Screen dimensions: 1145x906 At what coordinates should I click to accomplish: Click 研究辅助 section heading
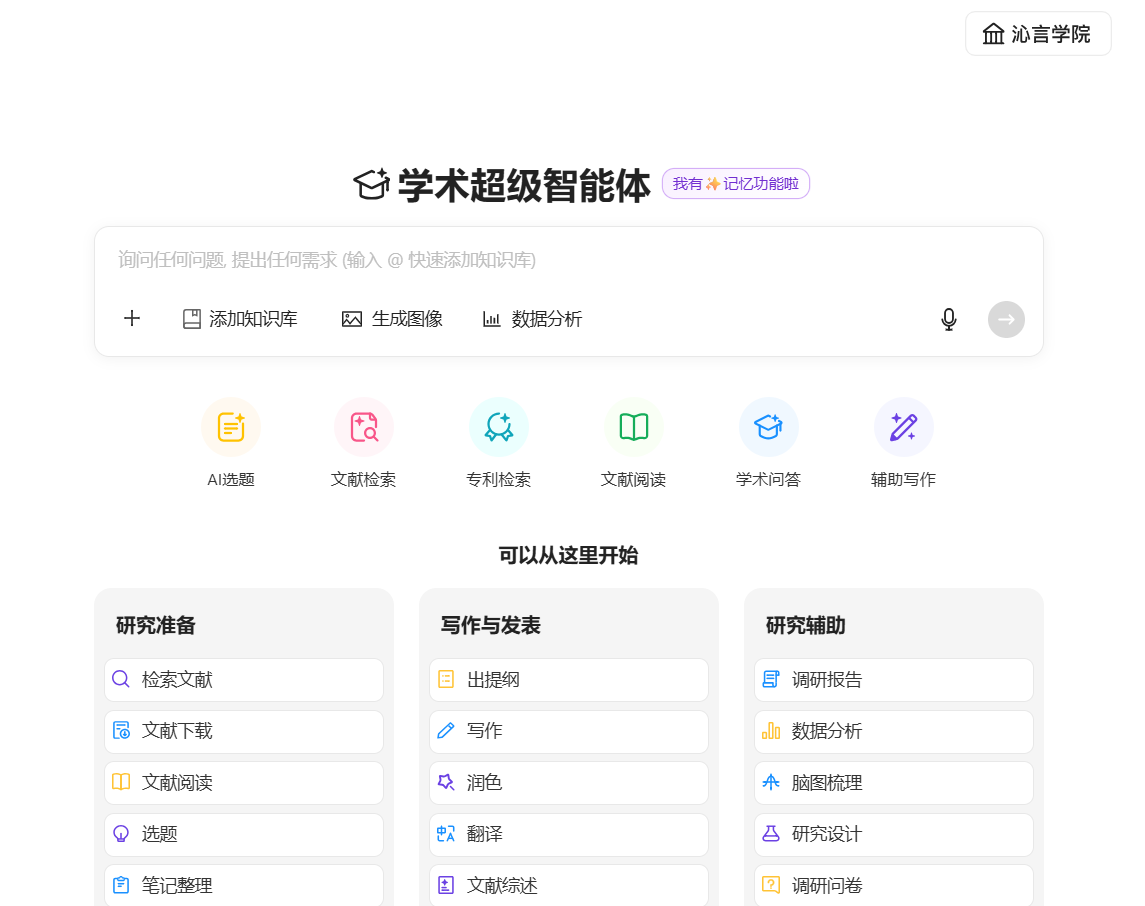tap(805, 626)
